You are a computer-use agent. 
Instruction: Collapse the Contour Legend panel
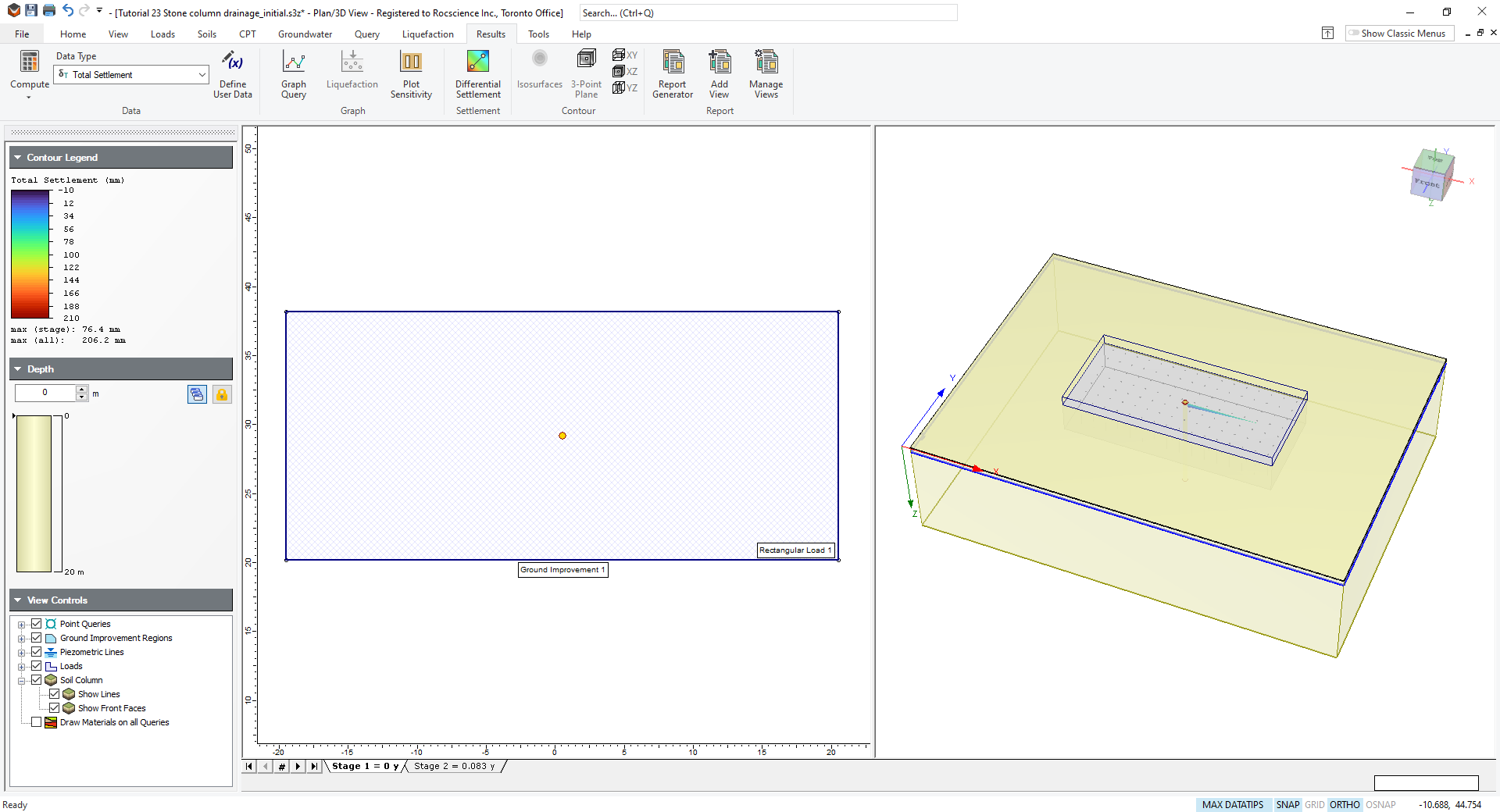(18, 158)
